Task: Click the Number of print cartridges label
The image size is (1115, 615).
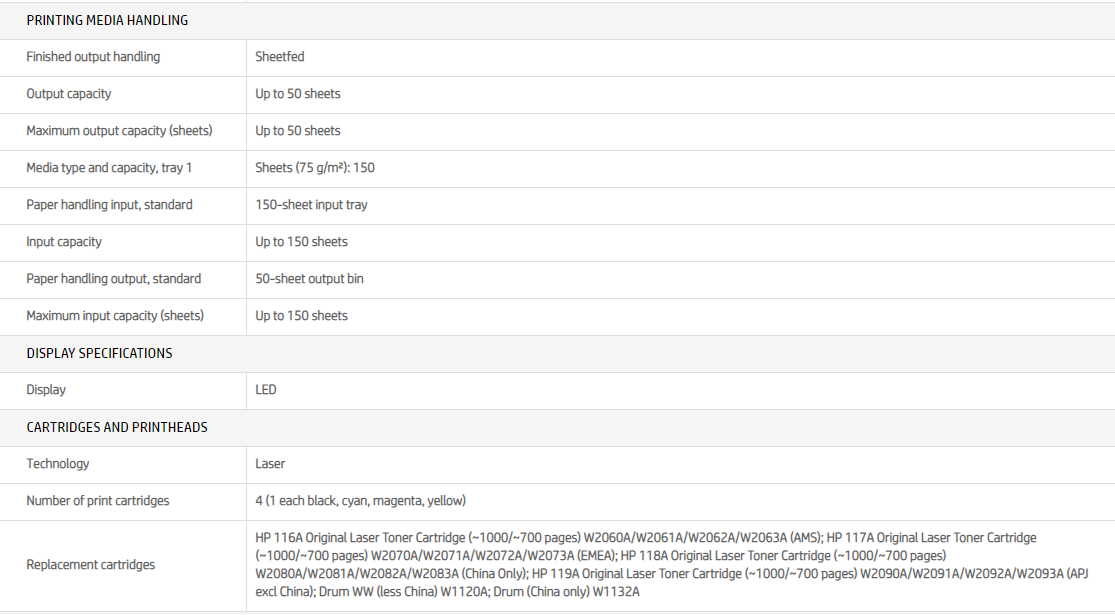Action: (x=98, y=501)
